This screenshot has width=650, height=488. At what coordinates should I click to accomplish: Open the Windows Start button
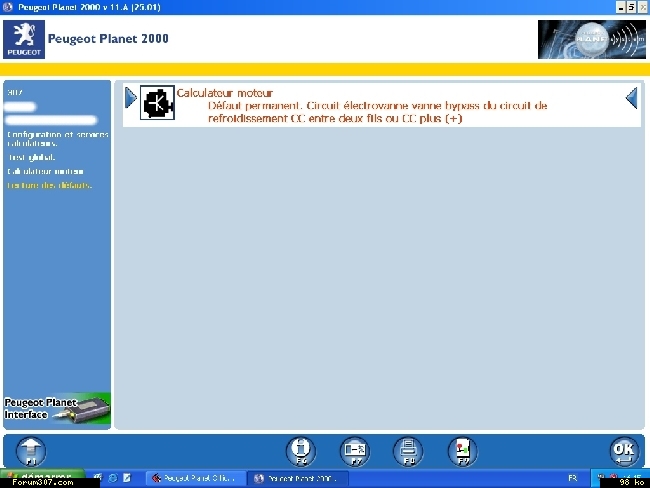point(40,476)
